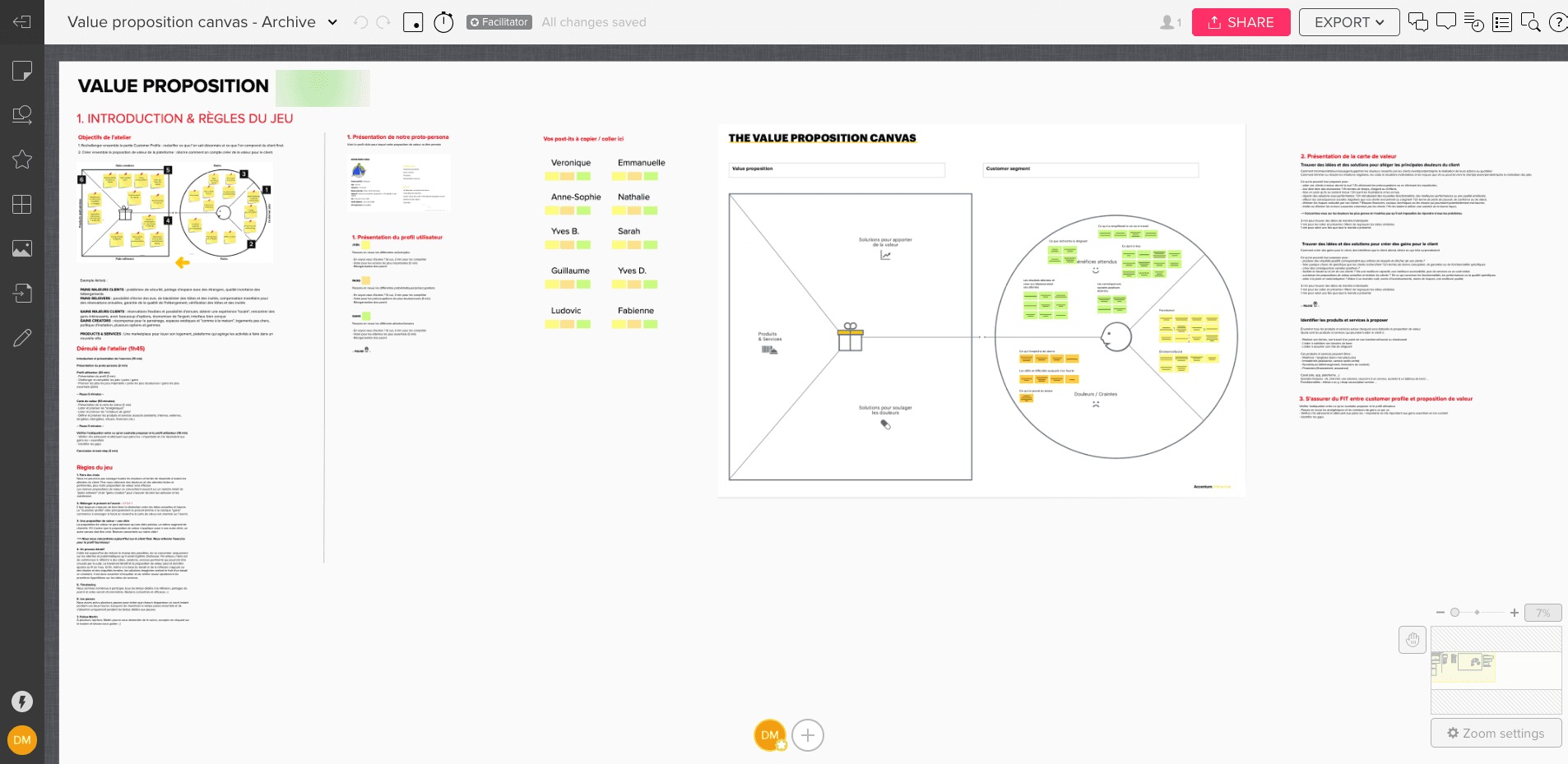Open the comments speech bubble
This screenshot has height=764, width=1568.
click(x=1446, y=22)
